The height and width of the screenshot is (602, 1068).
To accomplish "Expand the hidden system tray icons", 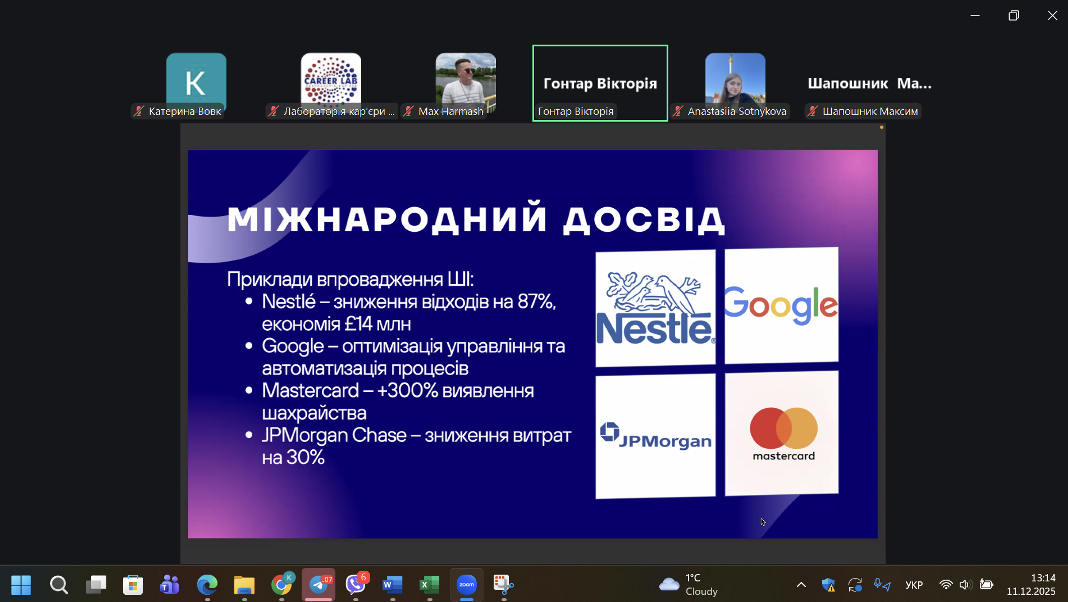I will coord(801,585).
